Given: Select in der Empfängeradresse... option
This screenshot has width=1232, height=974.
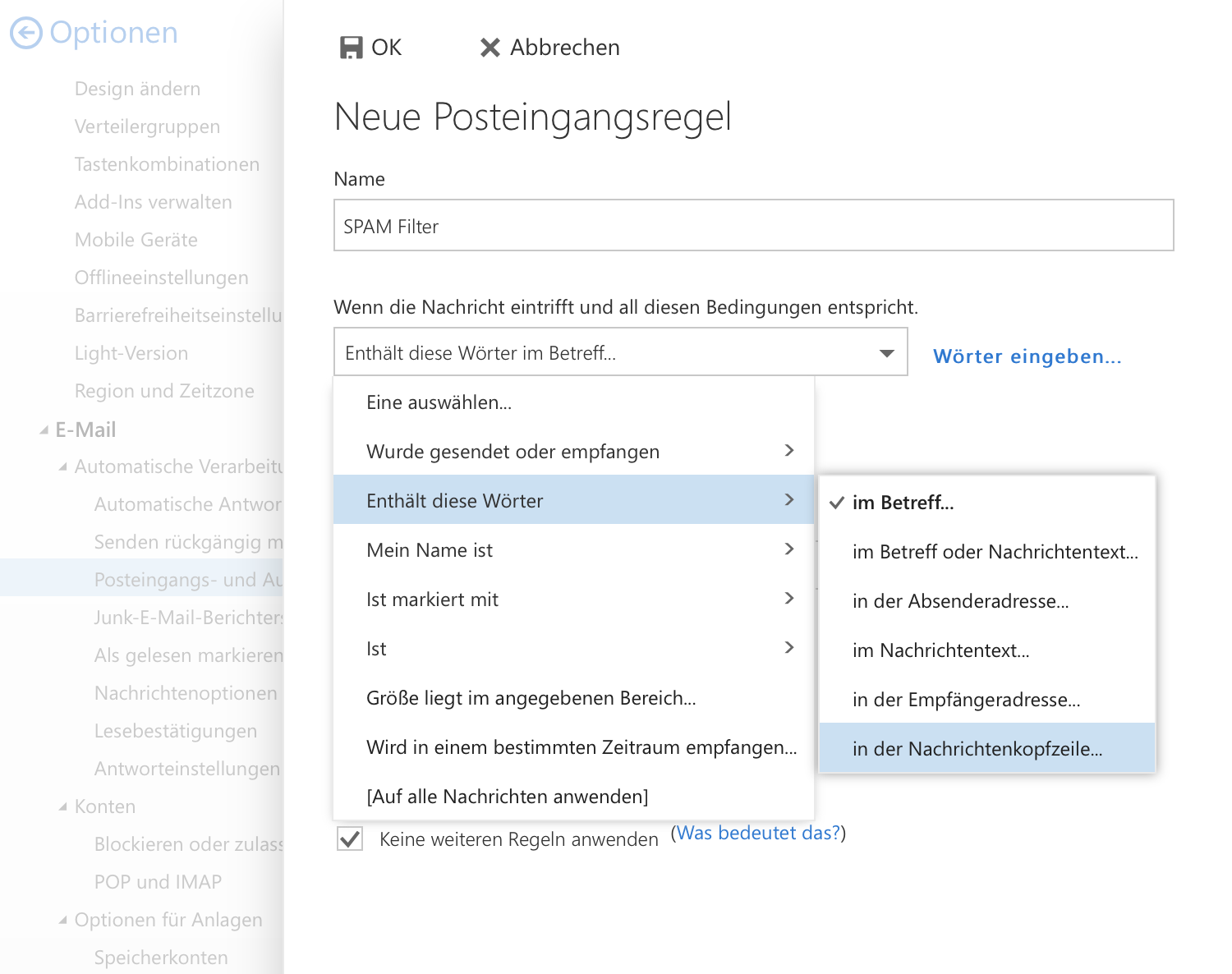Looking at the screenshot, I should (987, 700).
